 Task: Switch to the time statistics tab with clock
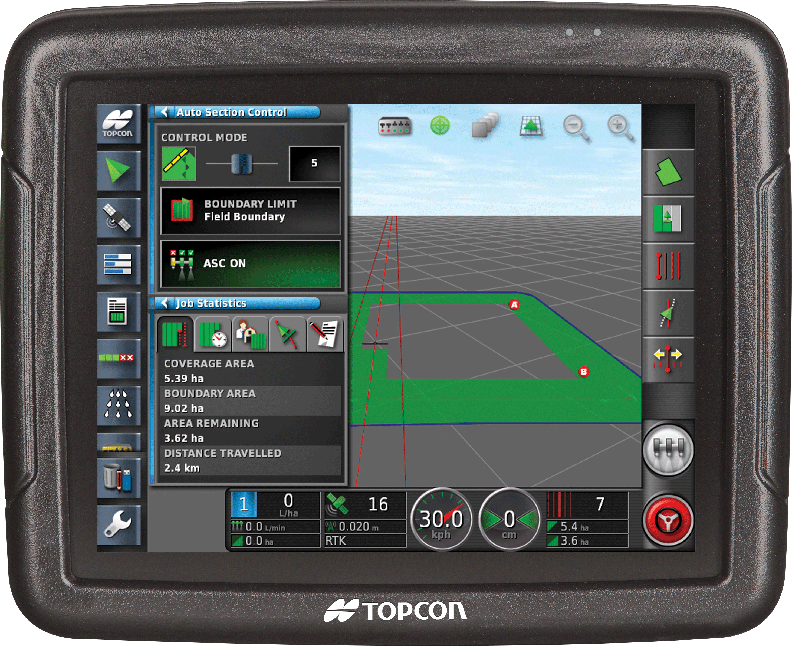tap(213, 333)
